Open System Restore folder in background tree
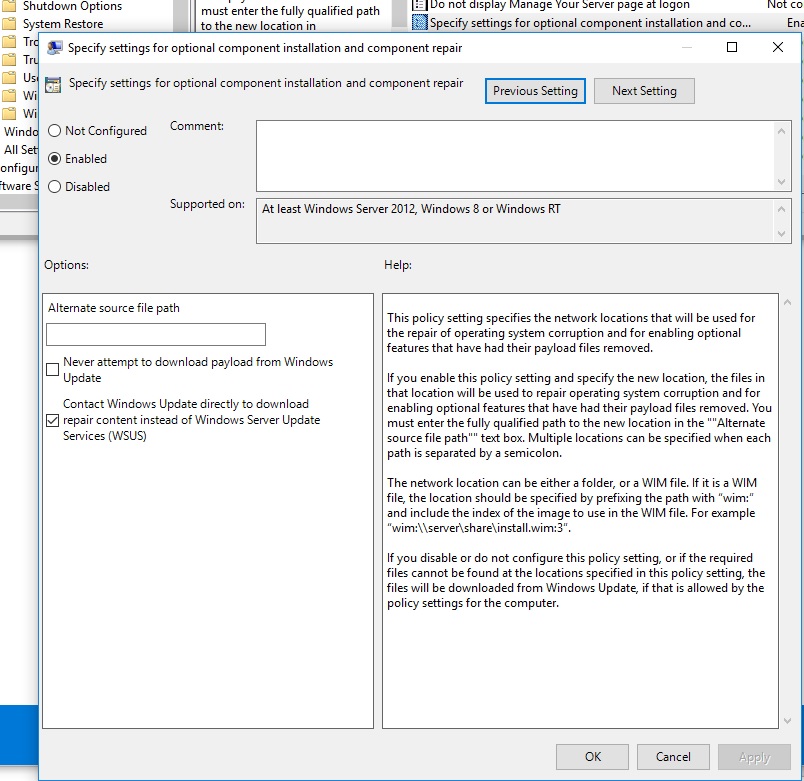804x781 pixels. click(x=63, y=24)
